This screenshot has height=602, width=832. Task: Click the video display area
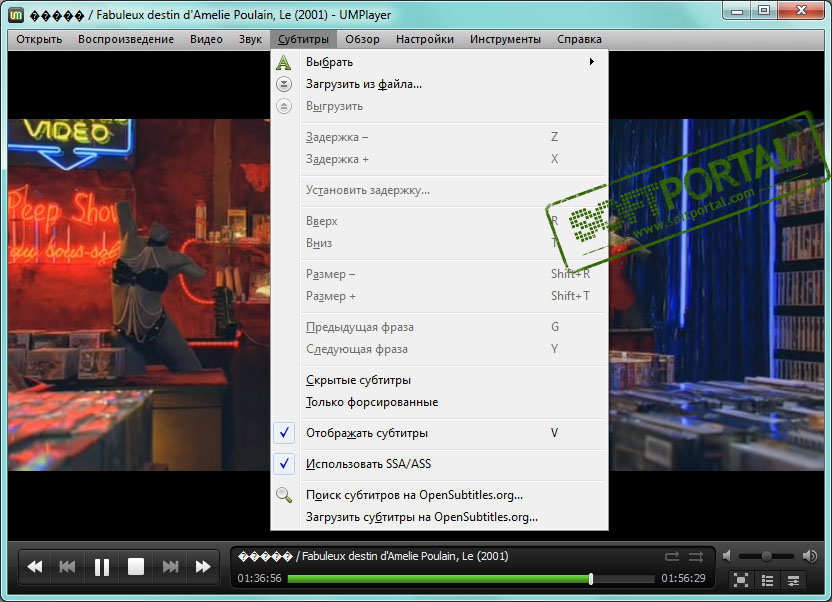(x=138, y=294)
